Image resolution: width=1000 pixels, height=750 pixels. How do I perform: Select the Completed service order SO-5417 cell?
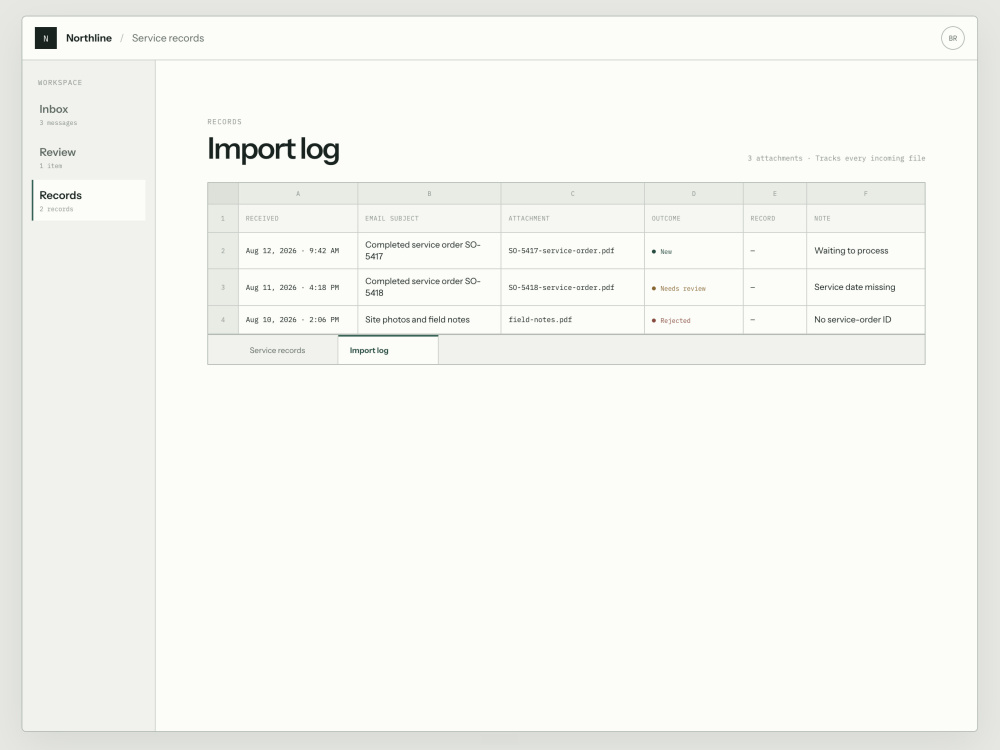coord(429,251)
